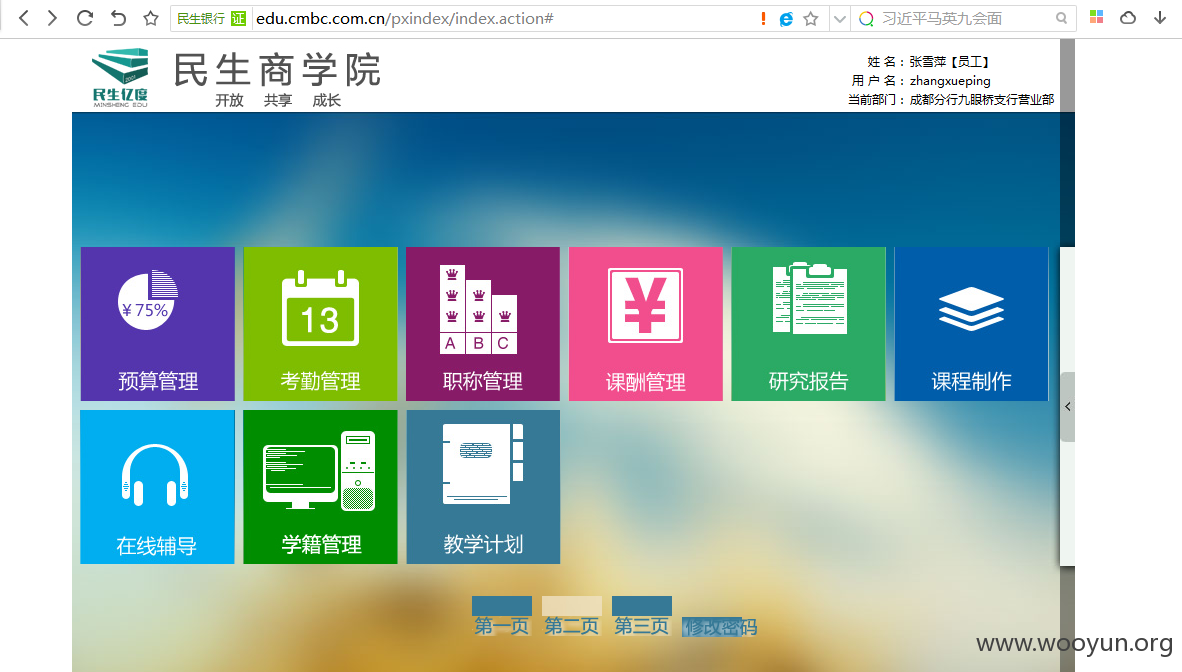
Task: Open the 教学计划 notebook tile
Action: pyautogui.click(x=483, y=487)
